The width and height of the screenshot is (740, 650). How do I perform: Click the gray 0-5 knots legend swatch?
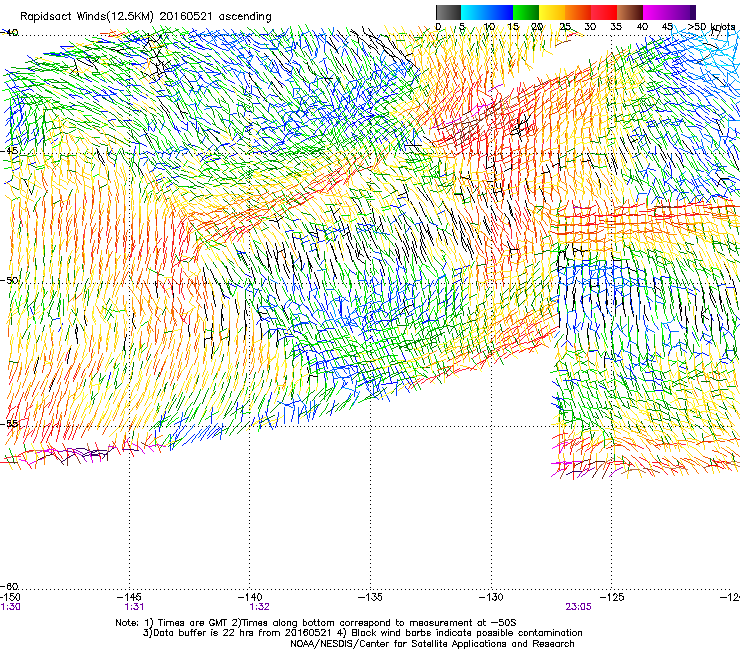(448, 12)
